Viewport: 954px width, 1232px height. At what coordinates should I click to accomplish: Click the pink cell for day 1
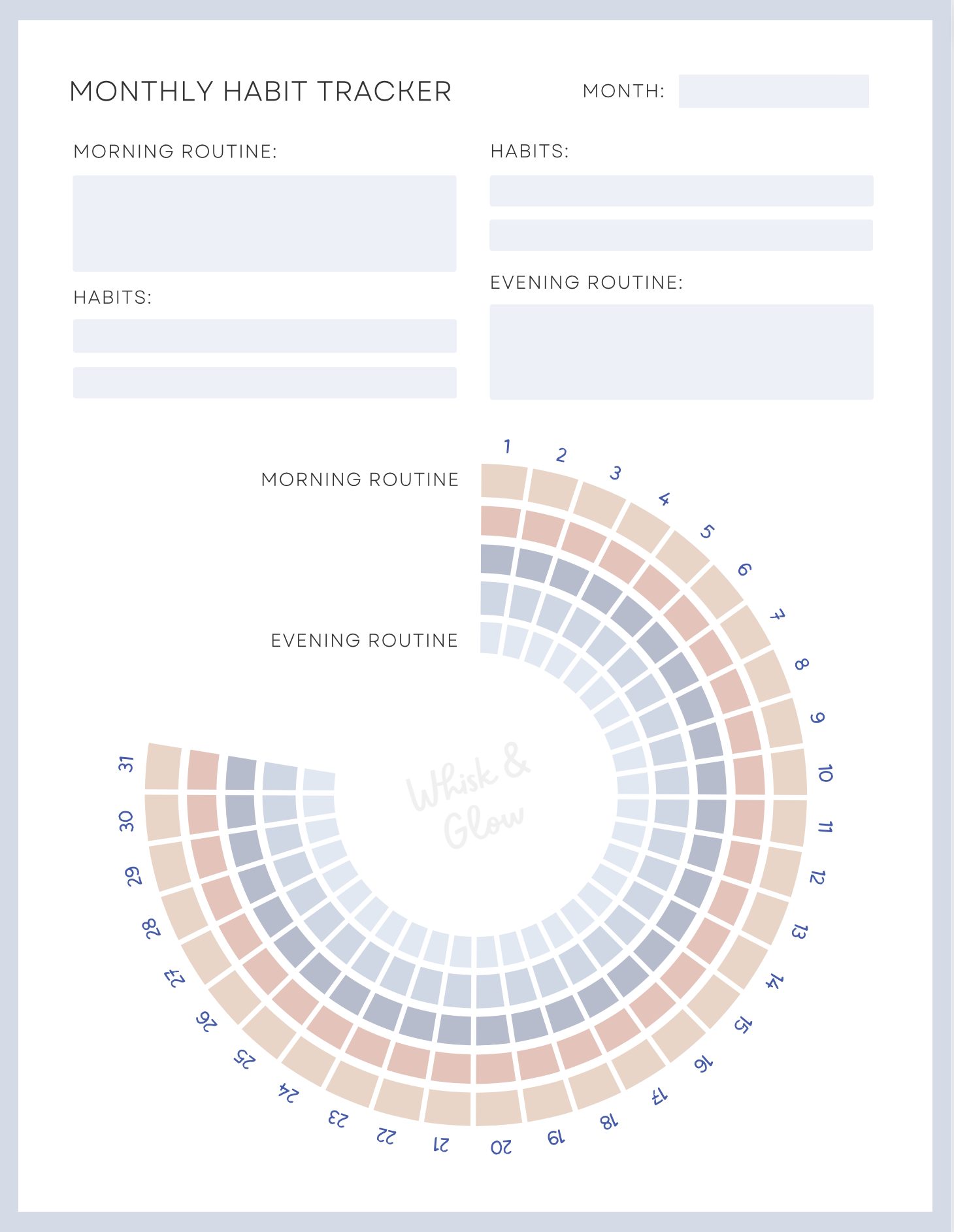[500, 522]
